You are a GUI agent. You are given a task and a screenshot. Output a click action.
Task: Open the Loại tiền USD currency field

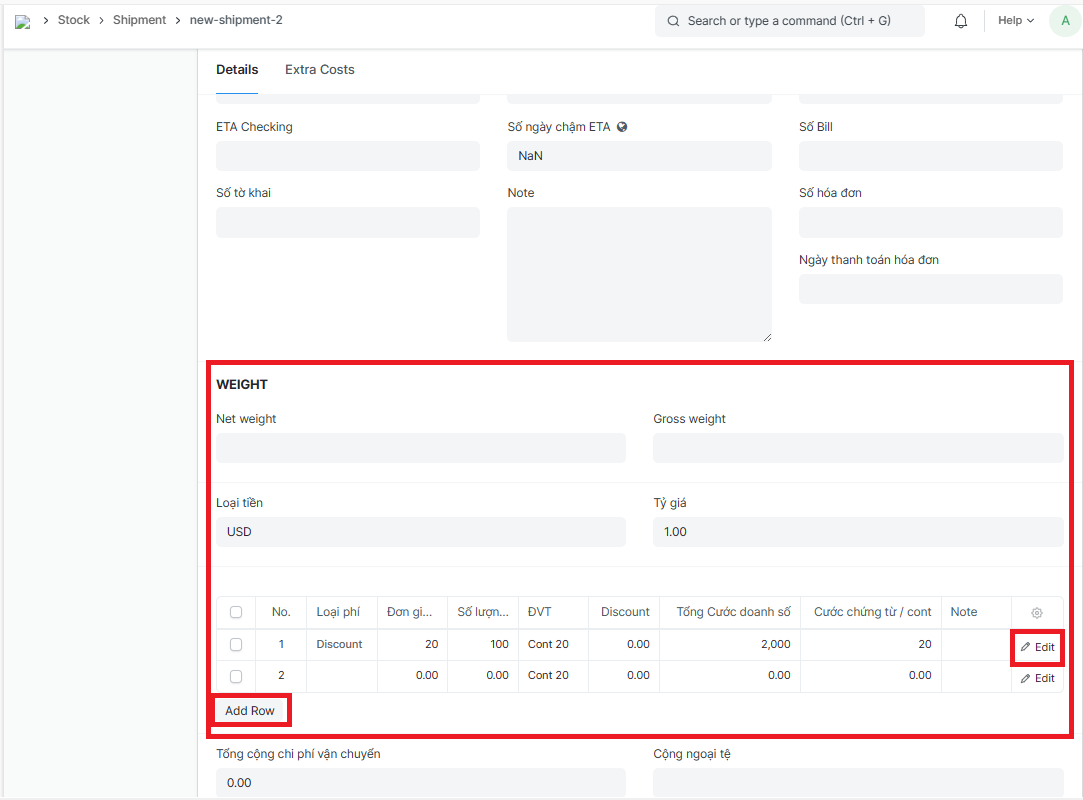pos(420,532)
